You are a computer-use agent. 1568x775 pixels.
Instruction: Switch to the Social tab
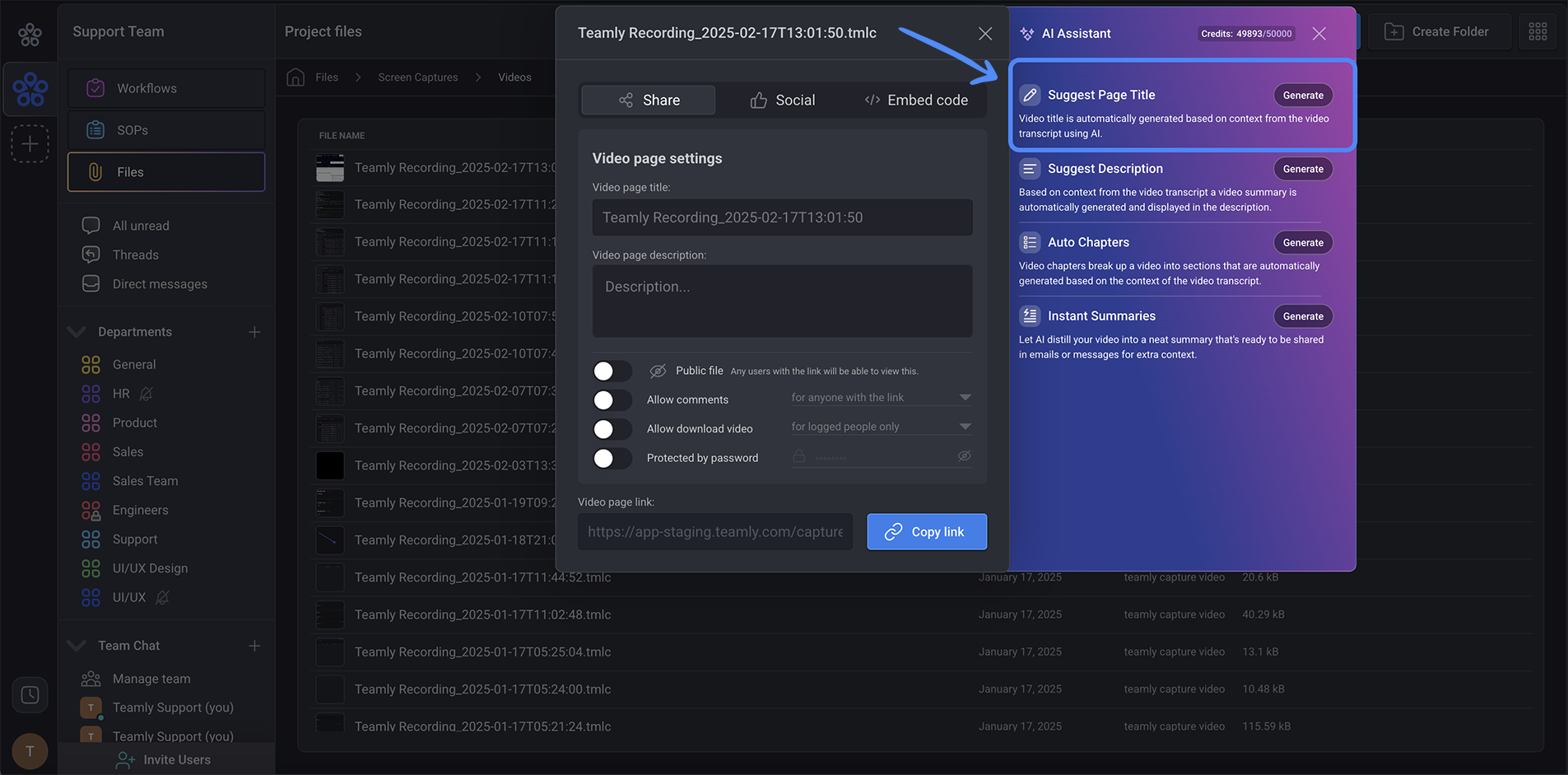[782, 100]
